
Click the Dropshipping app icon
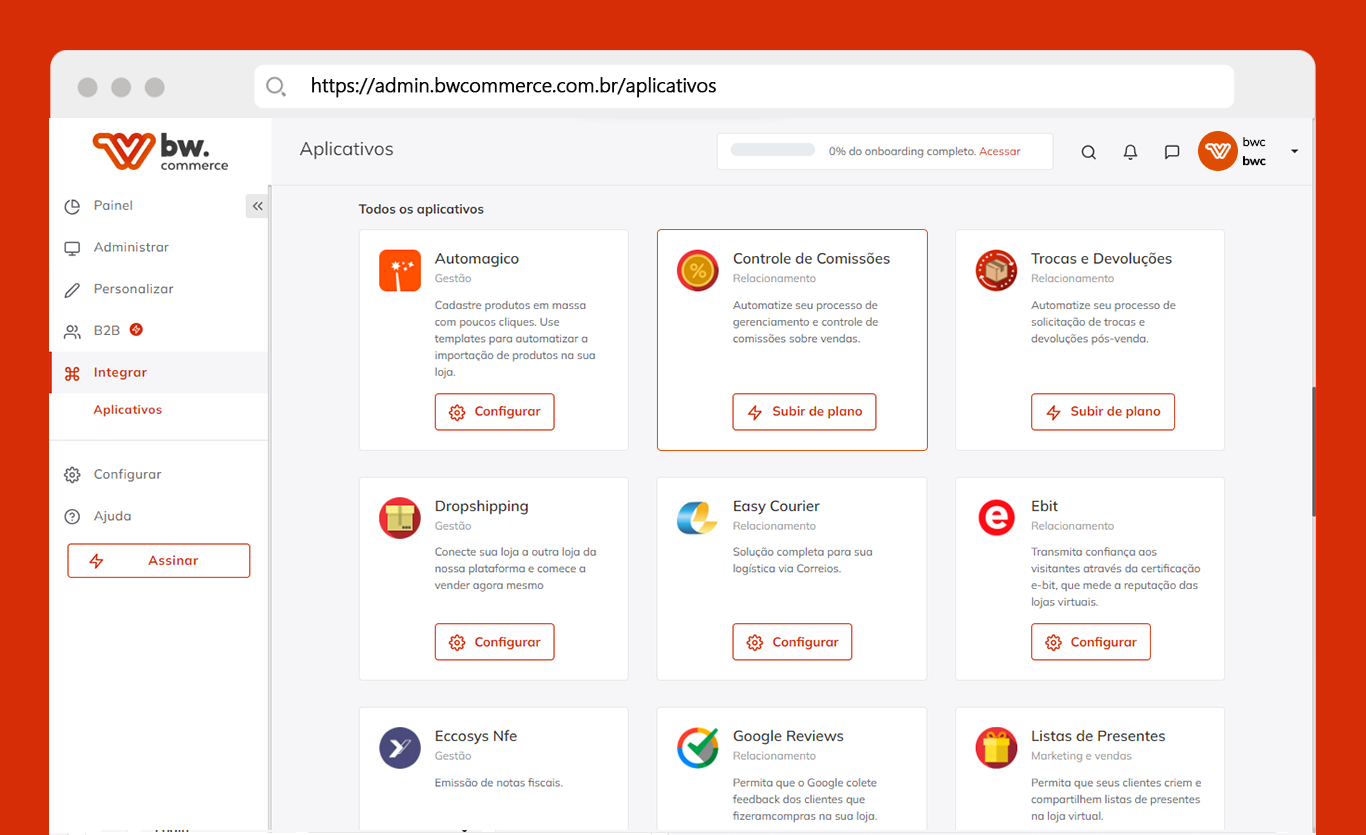400,518
